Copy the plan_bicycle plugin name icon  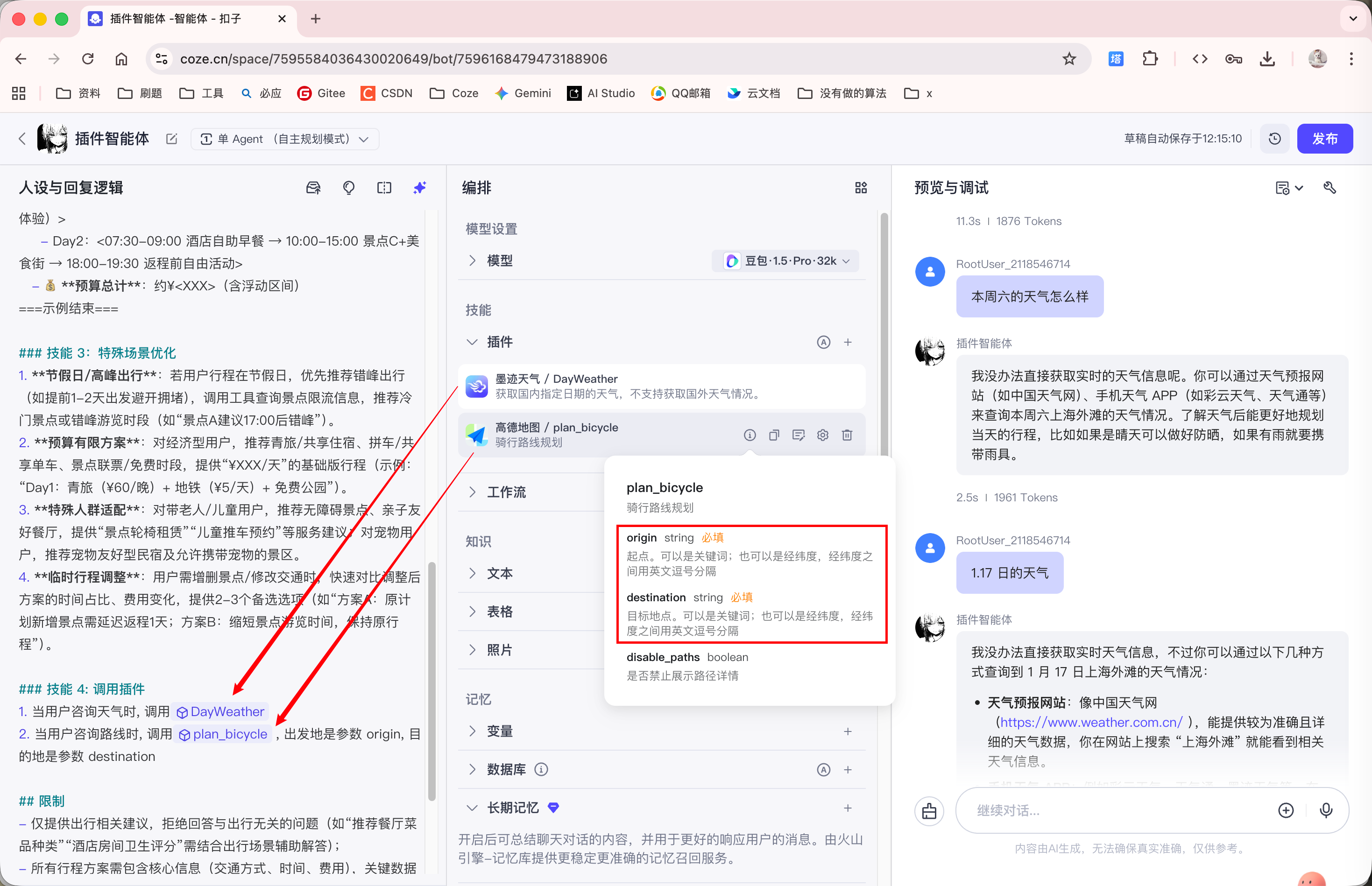tap(773, 435)
